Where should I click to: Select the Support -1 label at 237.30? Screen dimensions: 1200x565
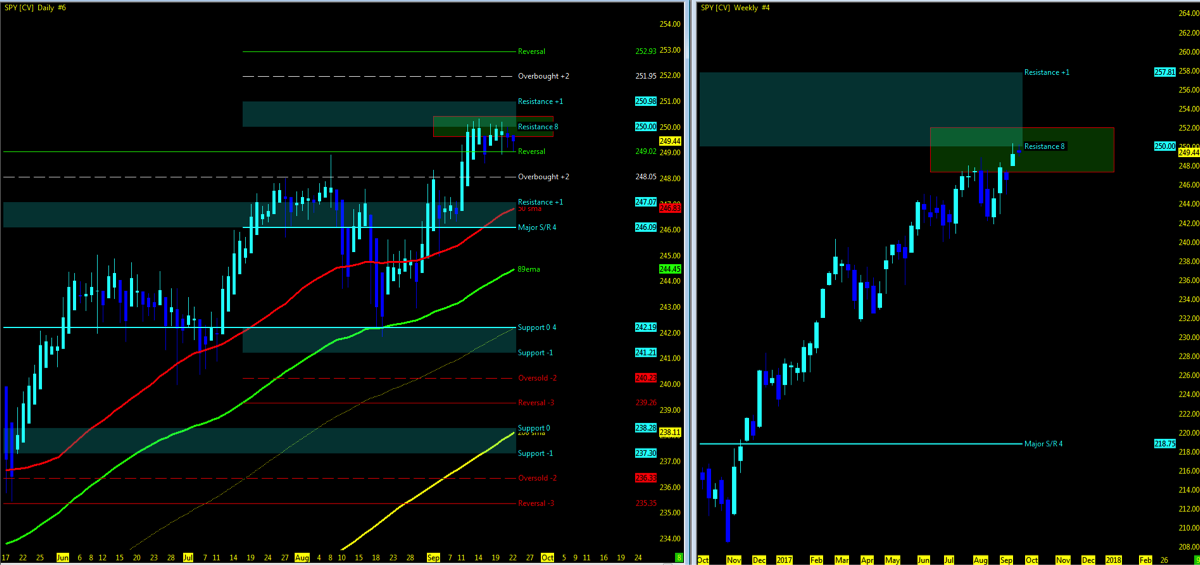[536, 453]
